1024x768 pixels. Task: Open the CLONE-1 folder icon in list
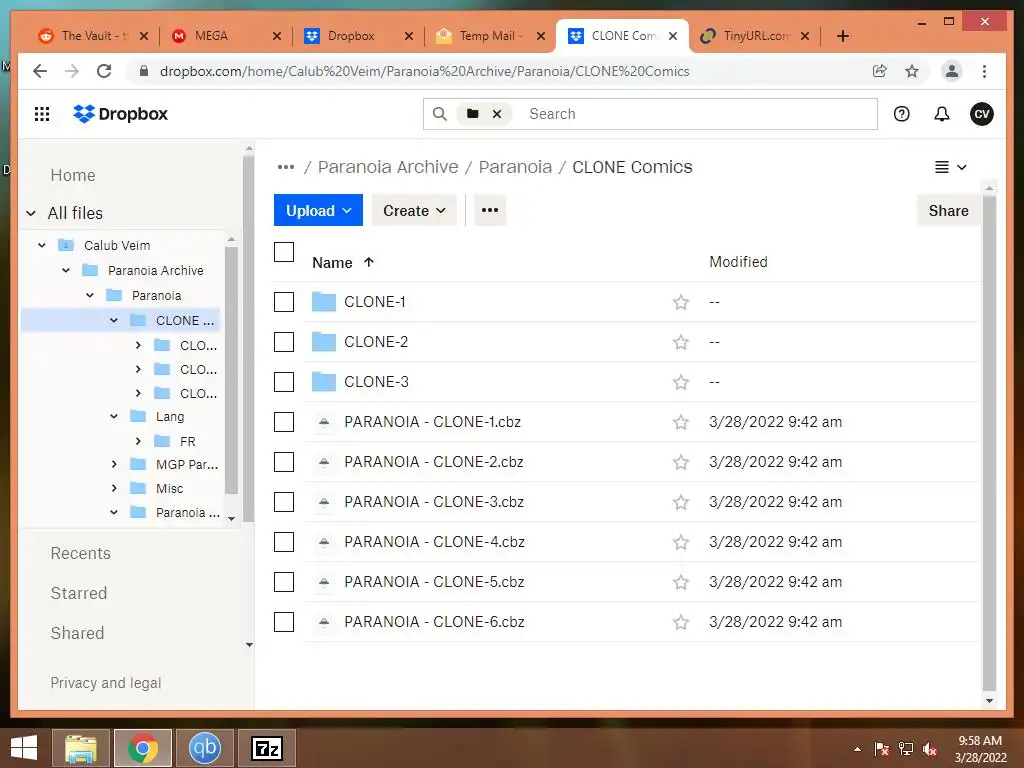[x=323, y=302]
